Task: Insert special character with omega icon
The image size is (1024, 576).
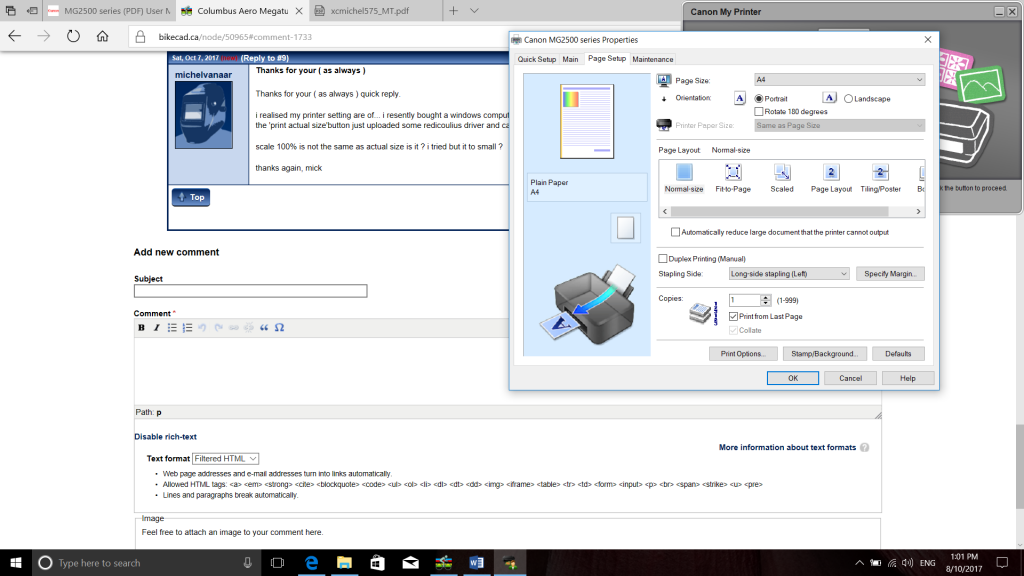Action: (279, 328)
